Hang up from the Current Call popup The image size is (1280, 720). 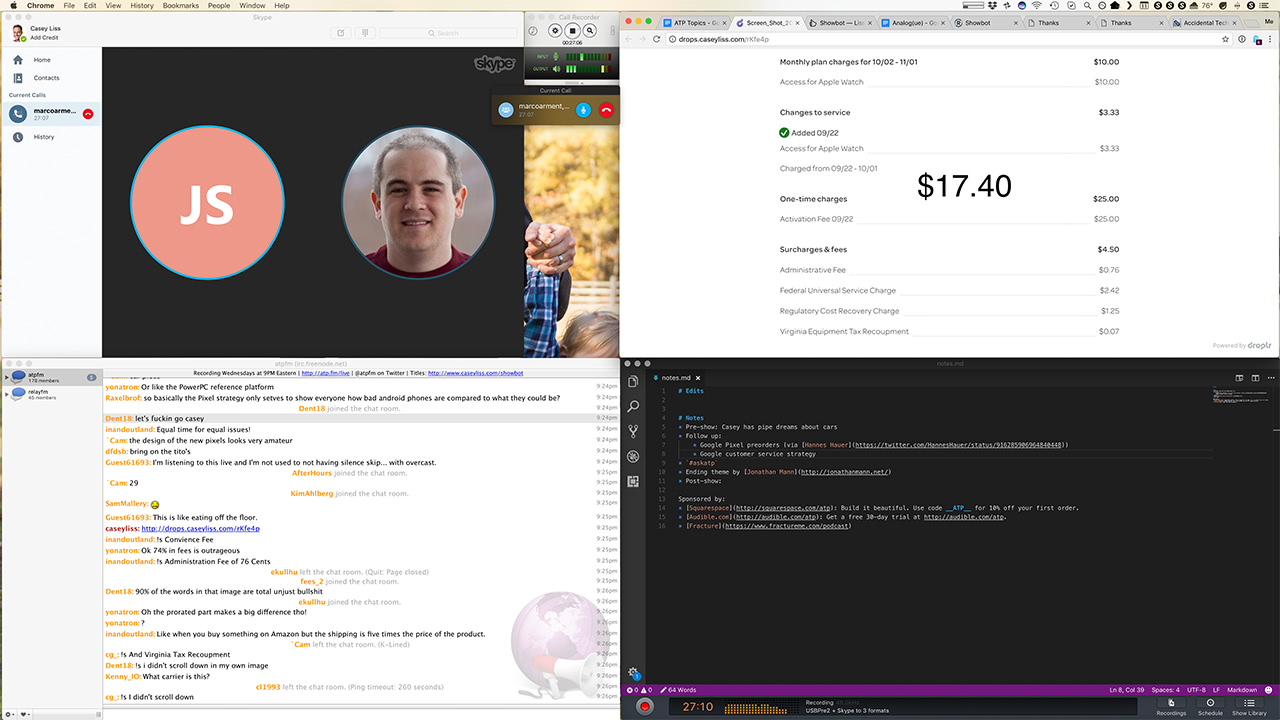coord(606,109)
